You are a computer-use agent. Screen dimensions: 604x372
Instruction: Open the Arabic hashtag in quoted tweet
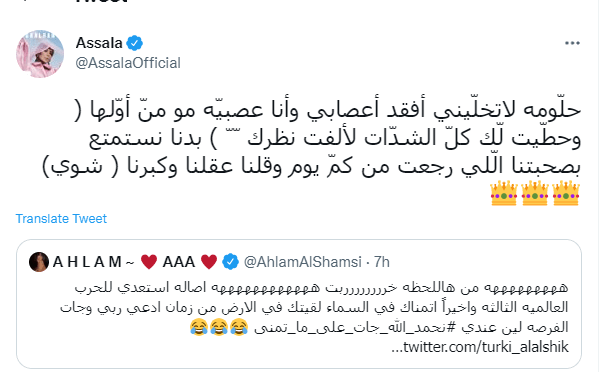pyautogui.click(x=355, y=327)
